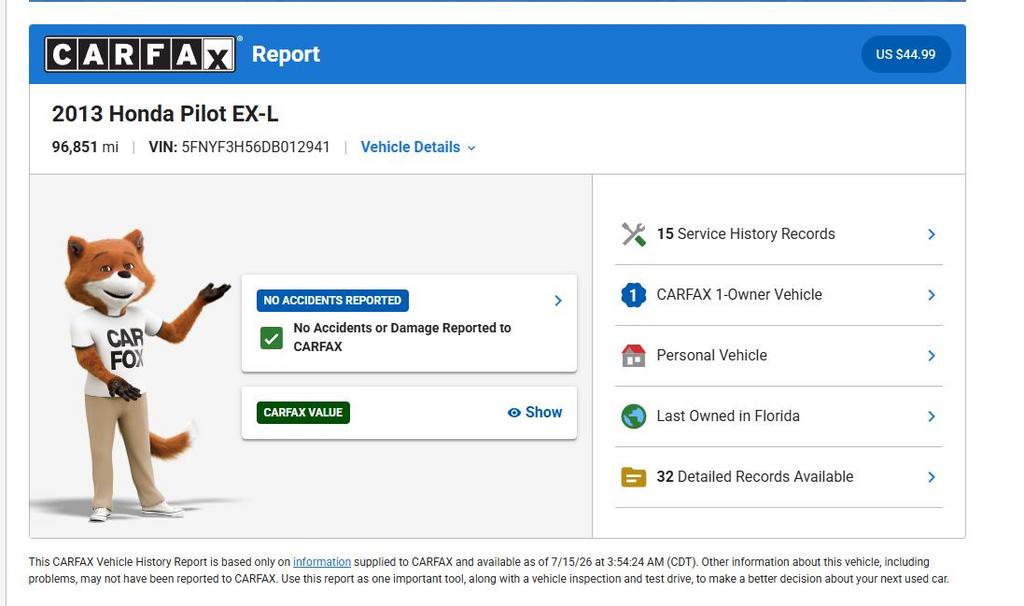Open the 'information' hyperlink in the disclaimer

coord(322,562)
